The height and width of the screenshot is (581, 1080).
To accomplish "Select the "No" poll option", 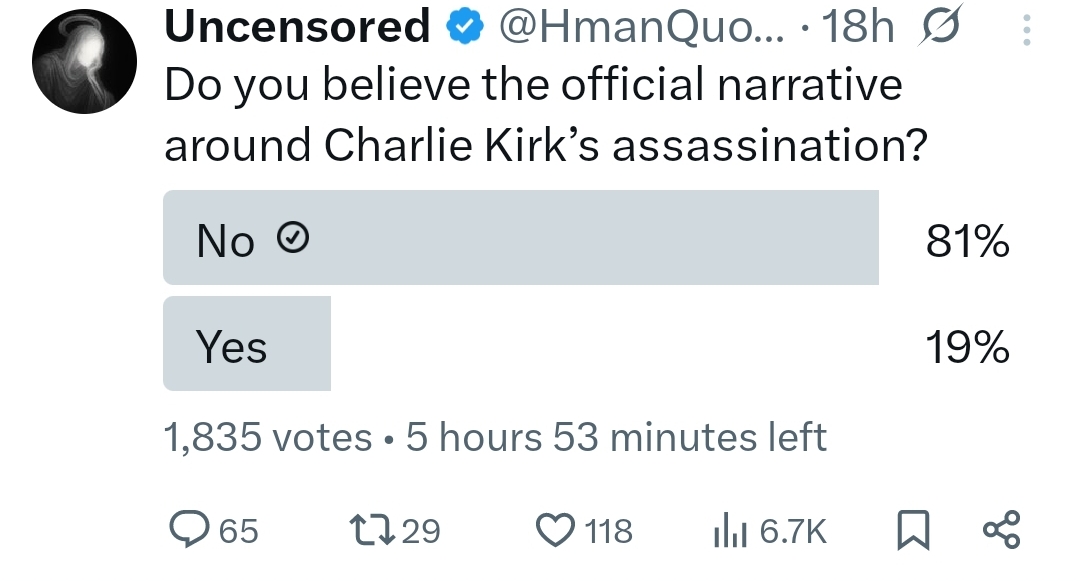I will (520, 238).
